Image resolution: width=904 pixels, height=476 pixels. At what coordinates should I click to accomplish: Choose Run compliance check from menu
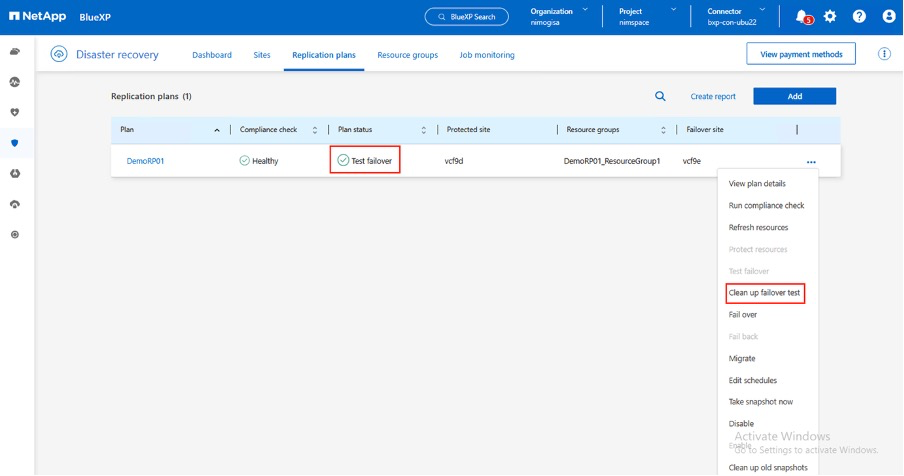tap(766, 206)
